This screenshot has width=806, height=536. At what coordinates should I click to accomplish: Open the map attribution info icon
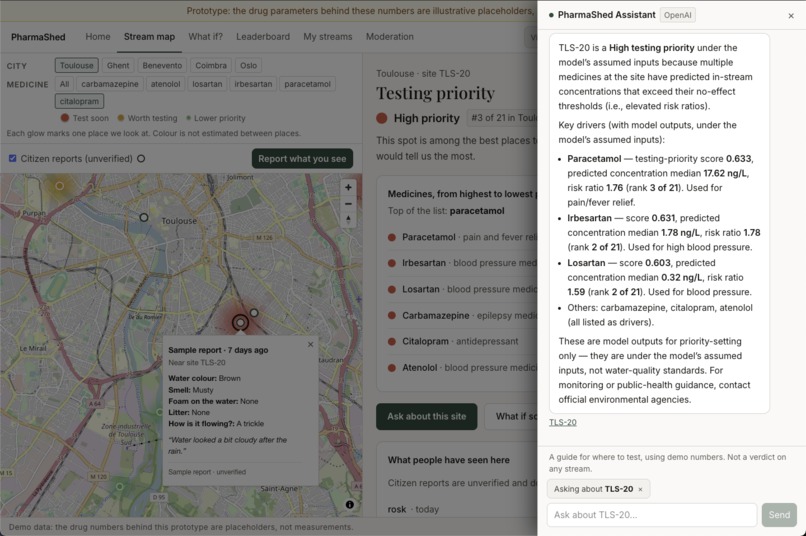point(350,505)
